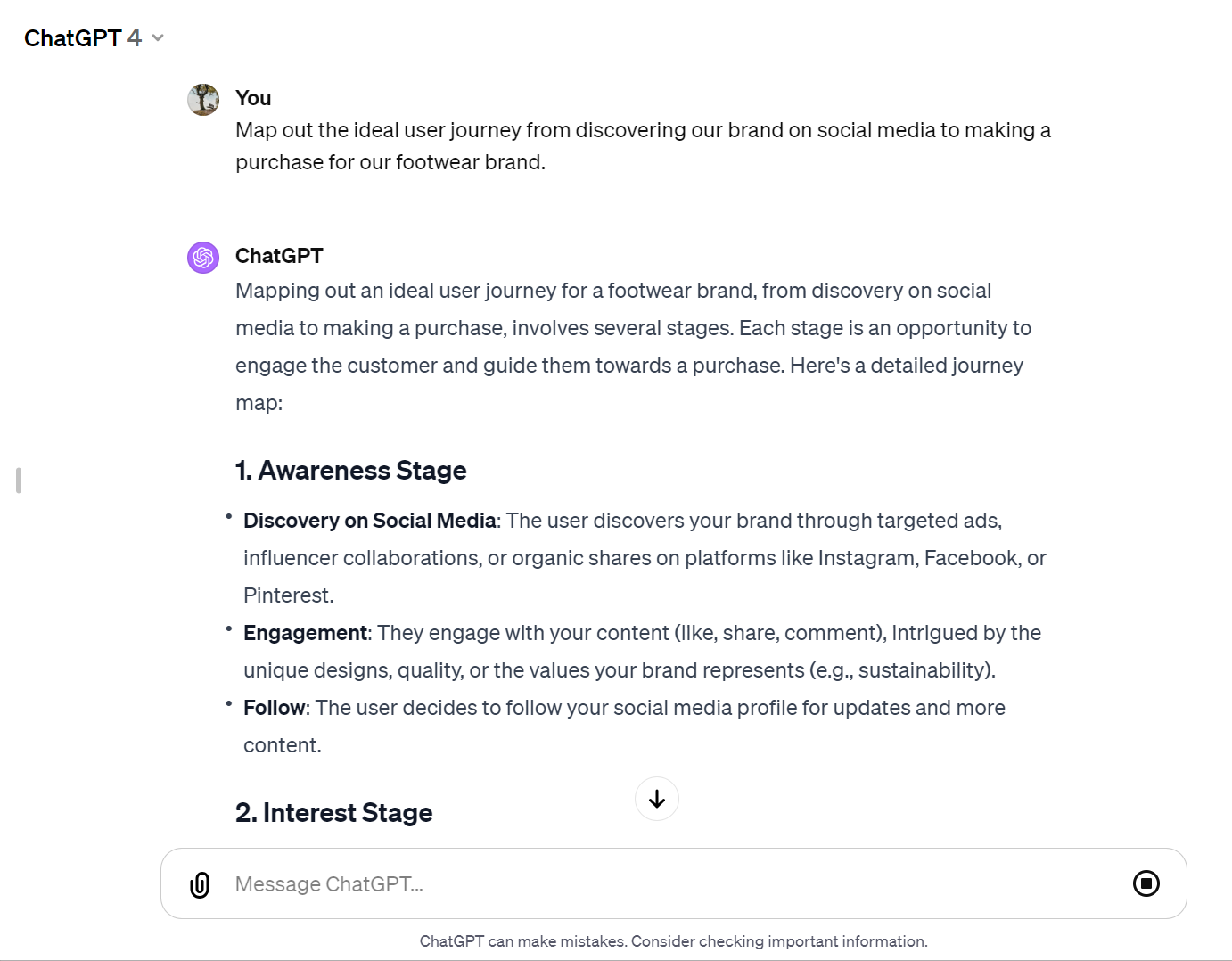The image size is (1232, 961).
Task: Click the user profile picture beside You
Action: (203, 100)
